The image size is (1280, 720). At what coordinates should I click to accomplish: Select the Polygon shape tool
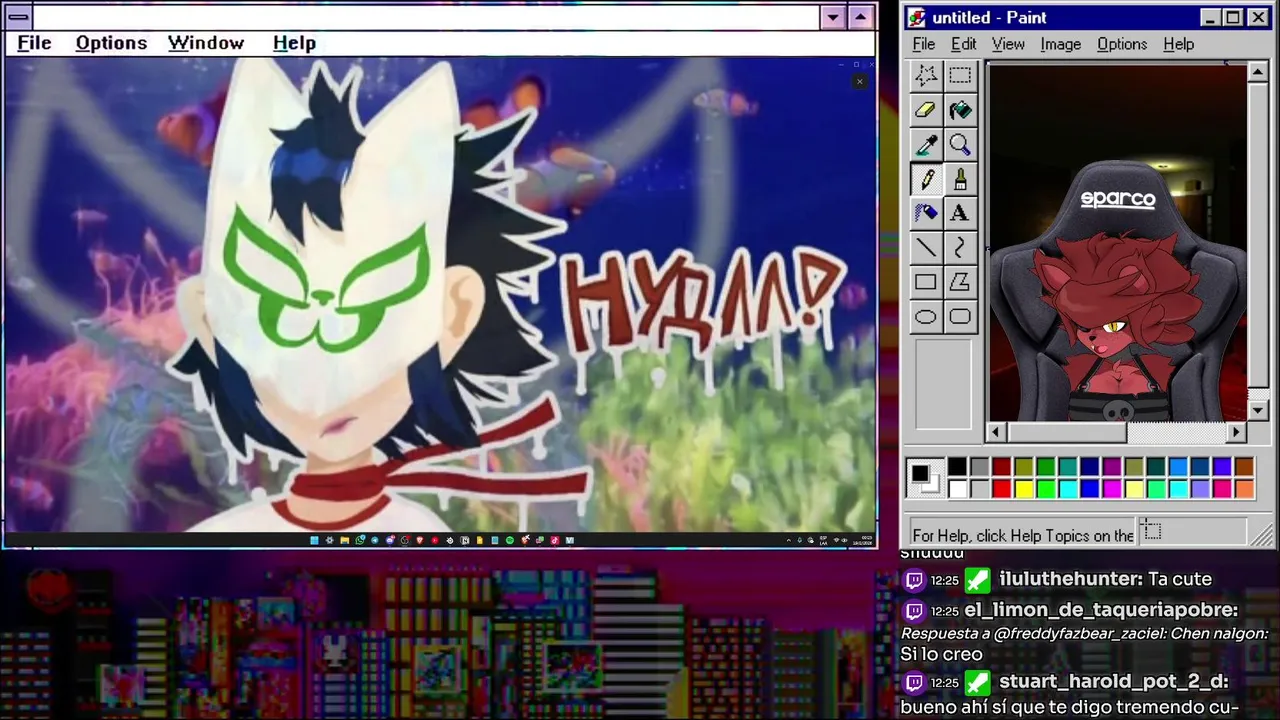pos(960,282)
